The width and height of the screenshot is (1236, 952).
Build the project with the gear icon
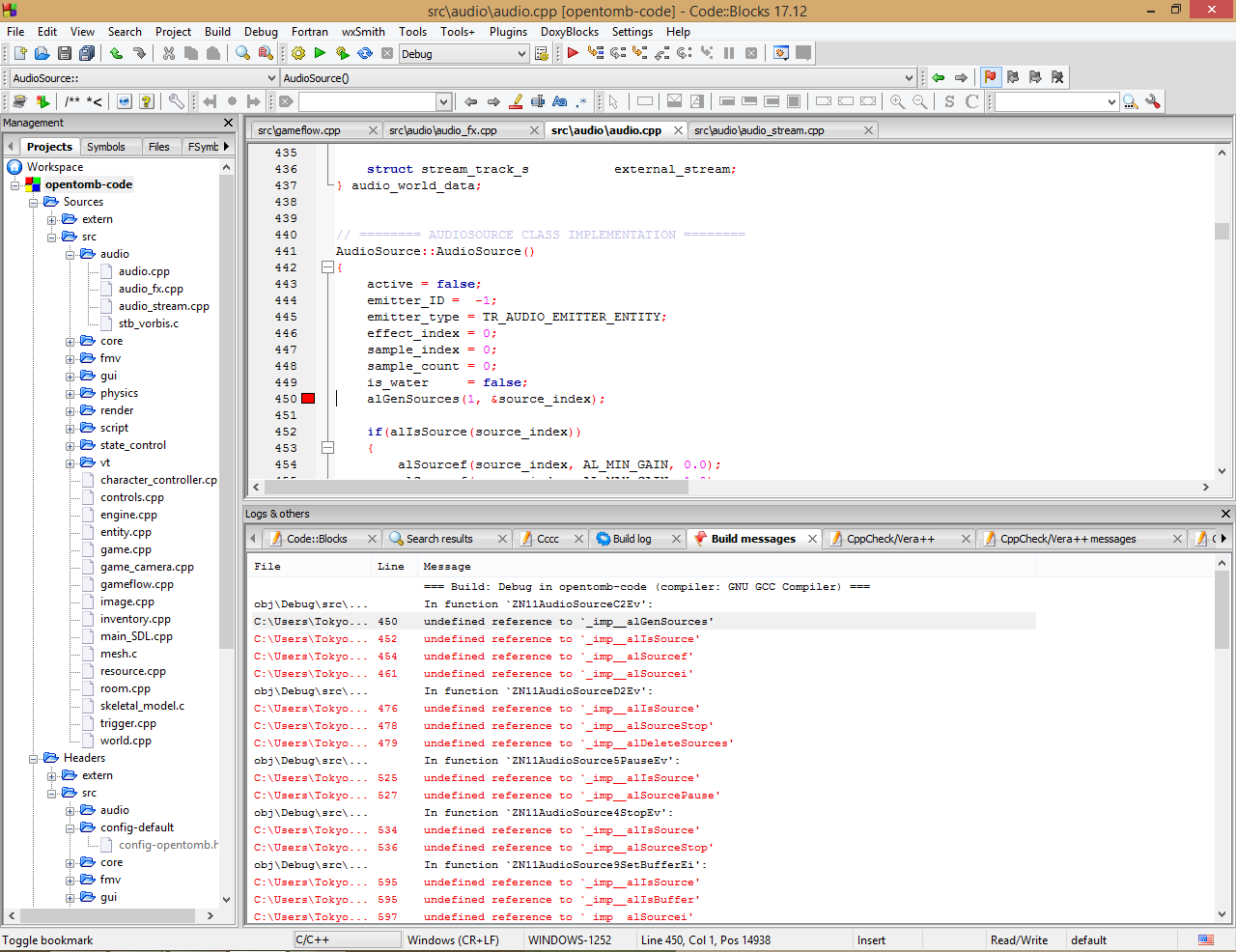click(x=298, y=53)
